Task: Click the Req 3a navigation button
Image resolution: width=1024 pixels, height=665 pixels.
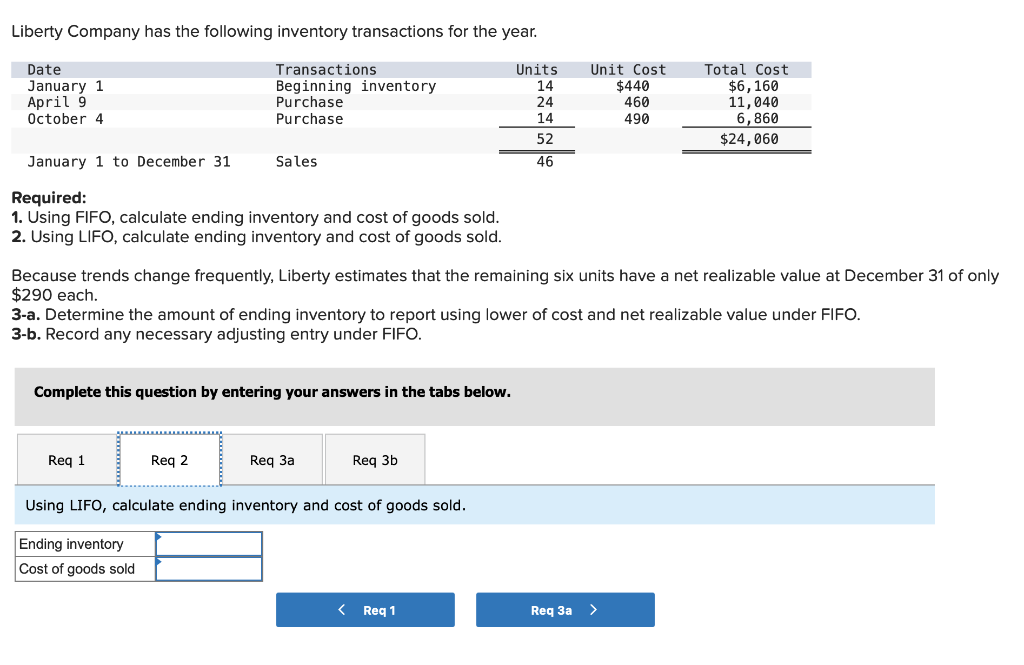Action: coord(565,609)
